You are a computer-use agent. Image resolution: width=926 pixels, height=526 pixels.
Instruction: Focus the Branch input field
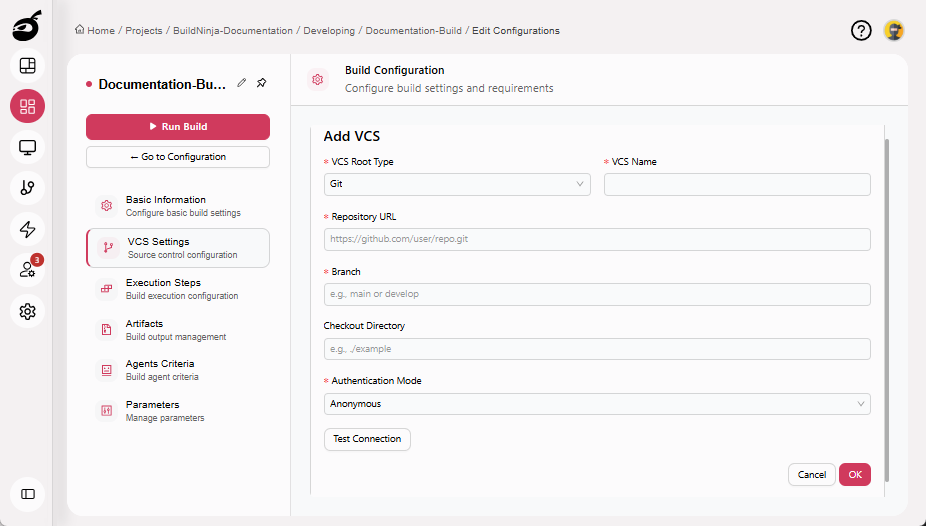coord(597,294)
